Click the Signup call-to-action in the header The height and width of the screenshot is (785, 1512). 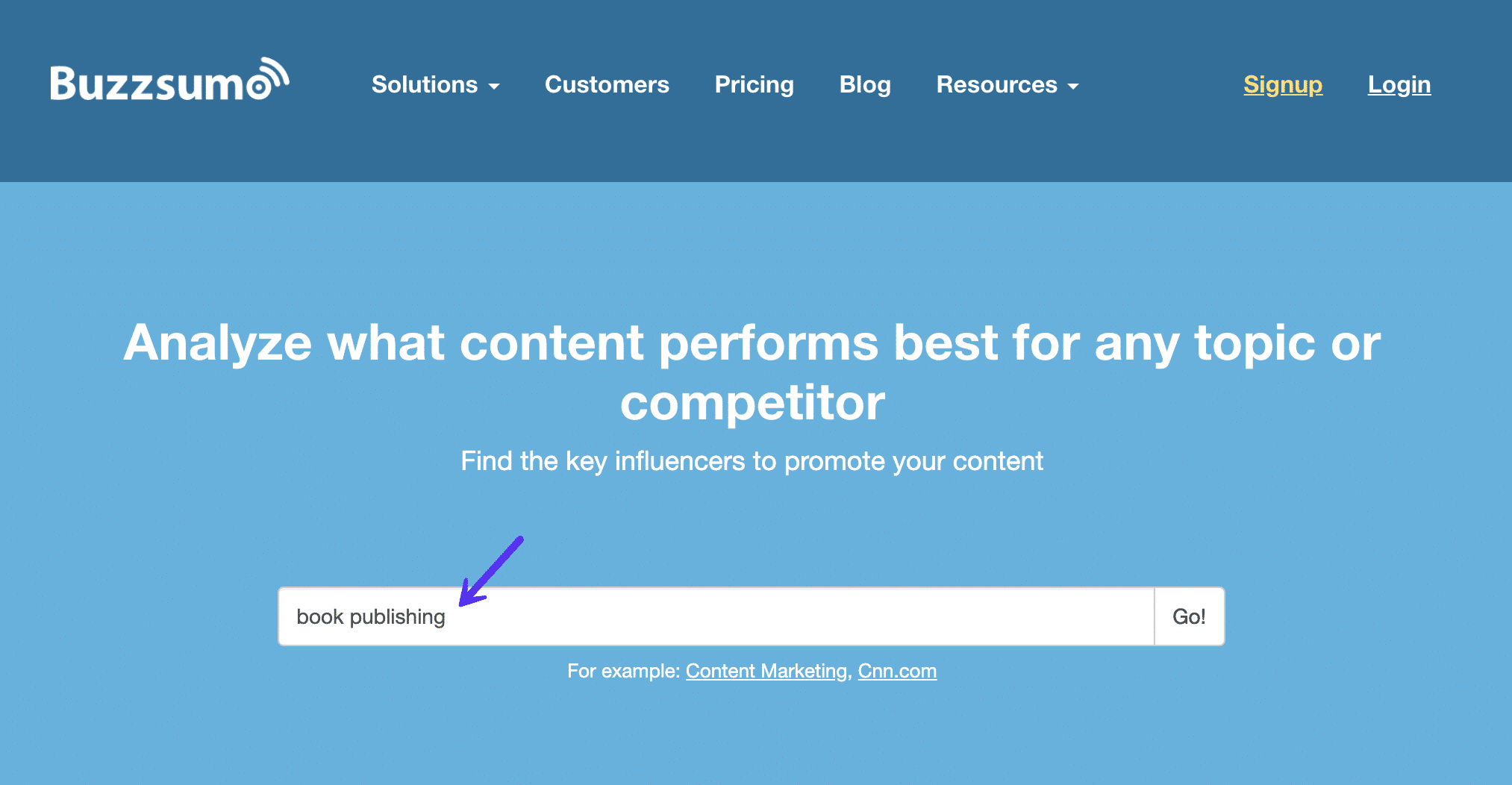coord(1282,85)
